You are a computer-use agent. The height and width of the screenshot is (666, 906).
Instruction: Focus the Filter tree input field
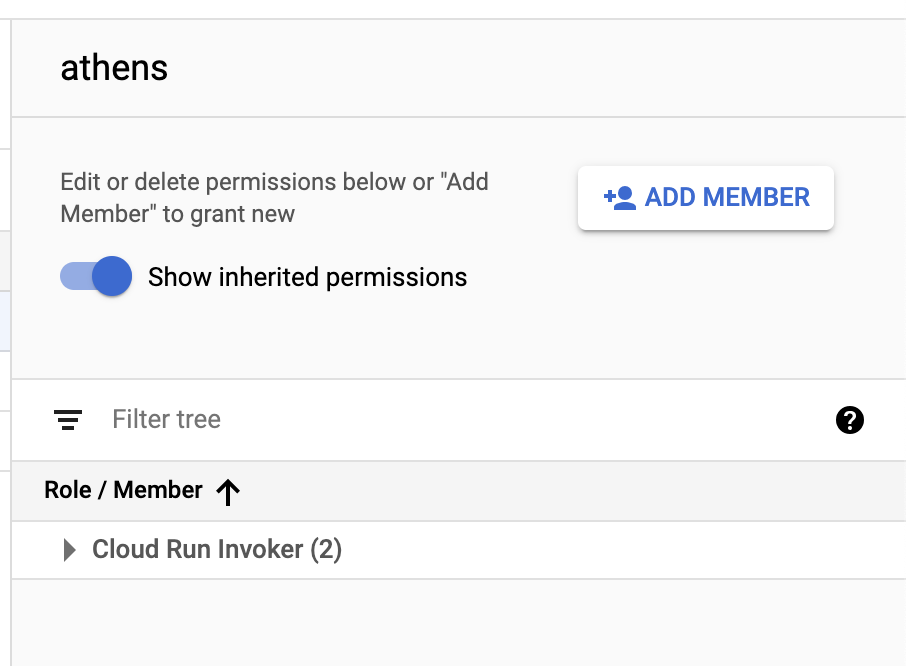tap(450, 419)
